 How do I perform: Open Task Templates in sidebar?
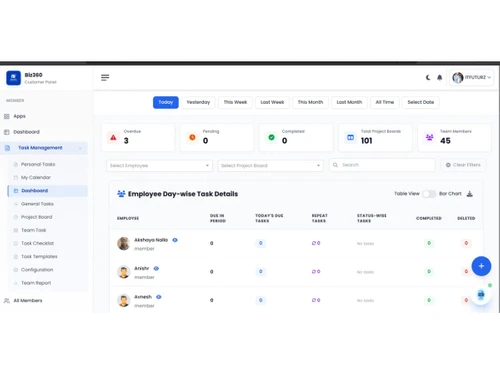48,256
